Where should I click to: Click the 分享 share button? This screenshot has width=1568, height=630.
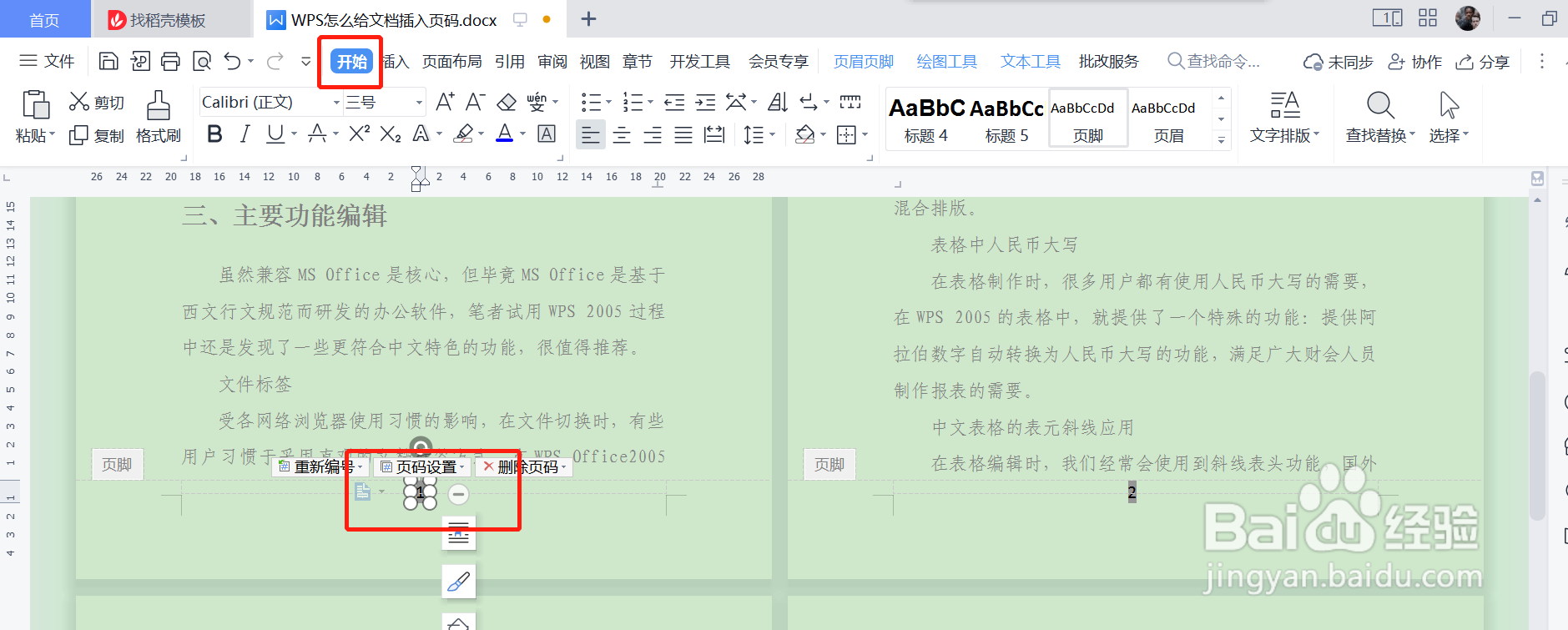[1483, 62]
